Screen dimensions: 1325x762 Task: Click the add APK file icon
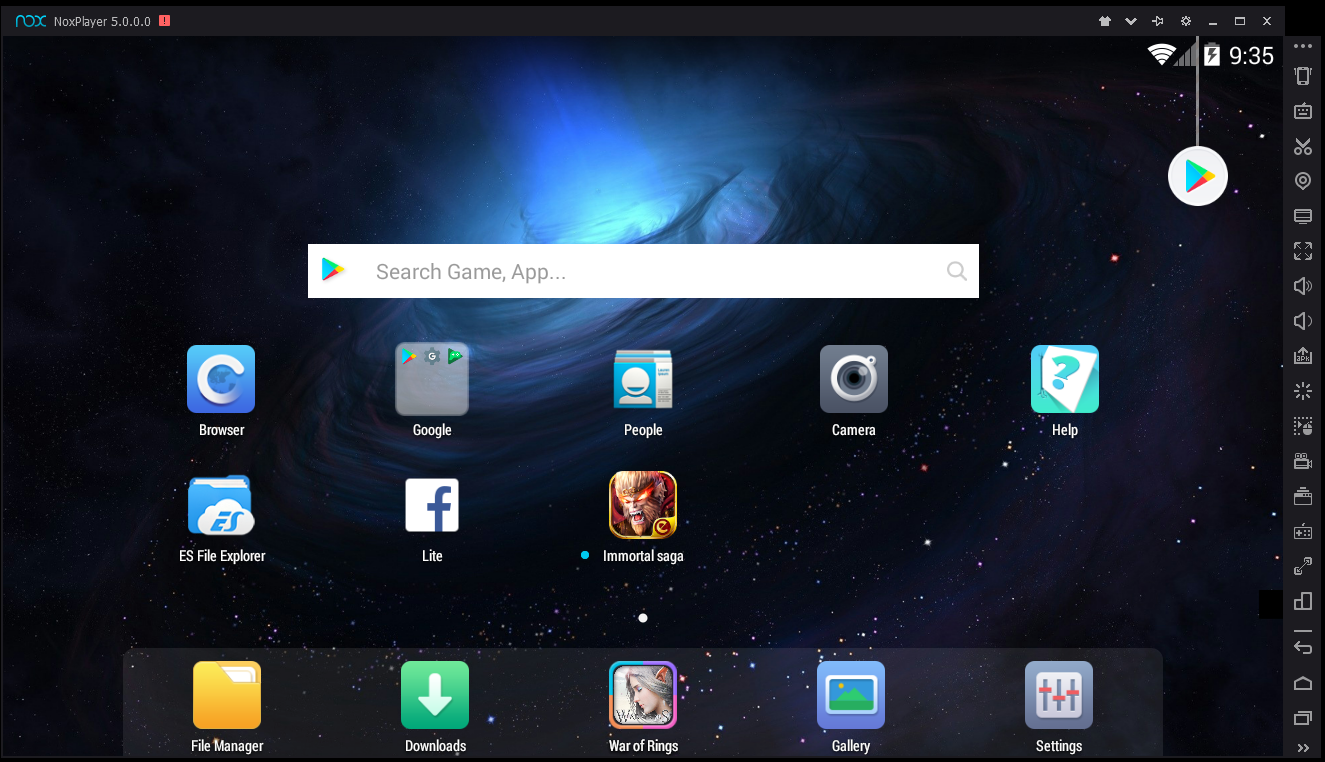coord(1302,356)
